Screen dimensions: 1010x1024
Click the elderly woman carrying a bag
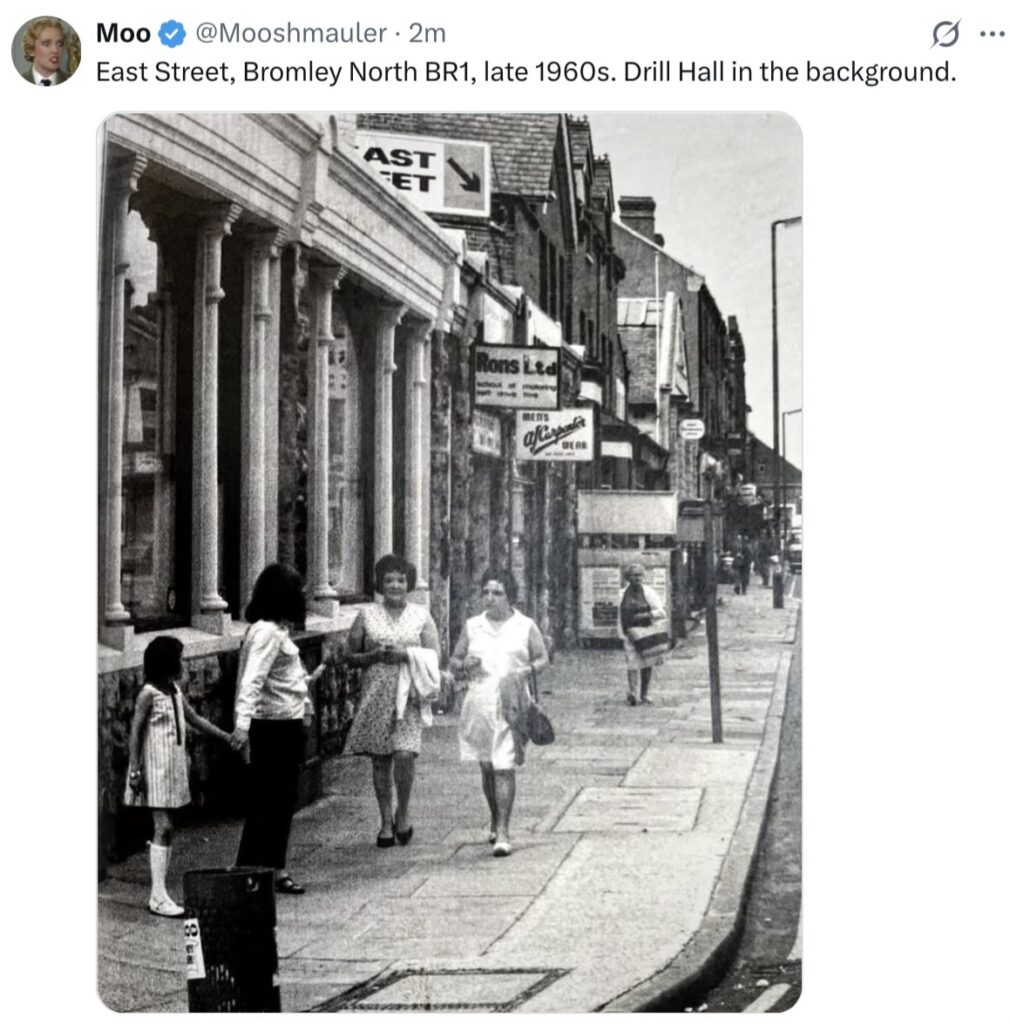(640, 632)
